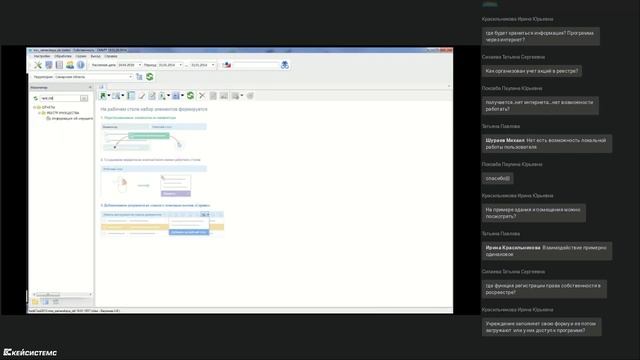Viewport: 640px width, 360px height.
Task: Click chat message 'спасибо'
Action: point(497,178)
